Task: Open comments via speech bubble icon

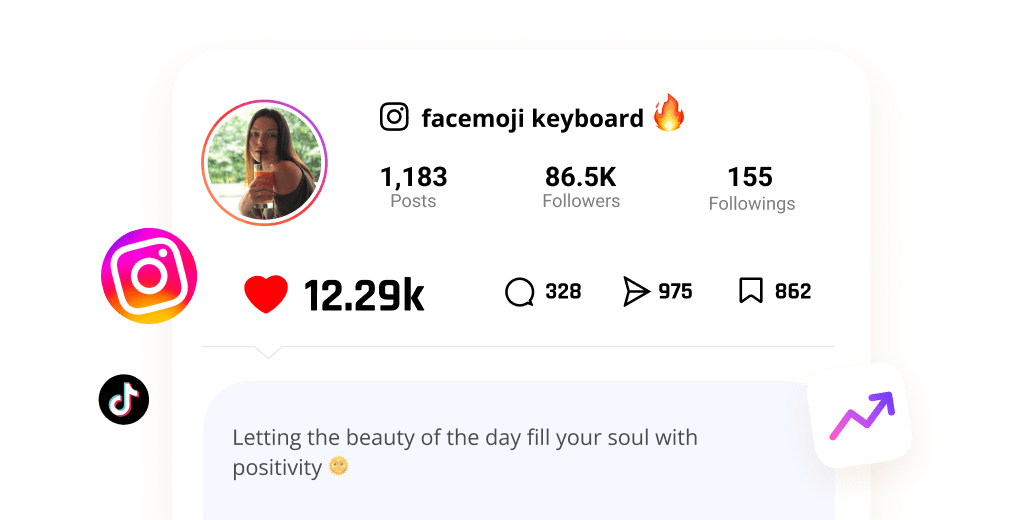Action: [x=520, y=292]
